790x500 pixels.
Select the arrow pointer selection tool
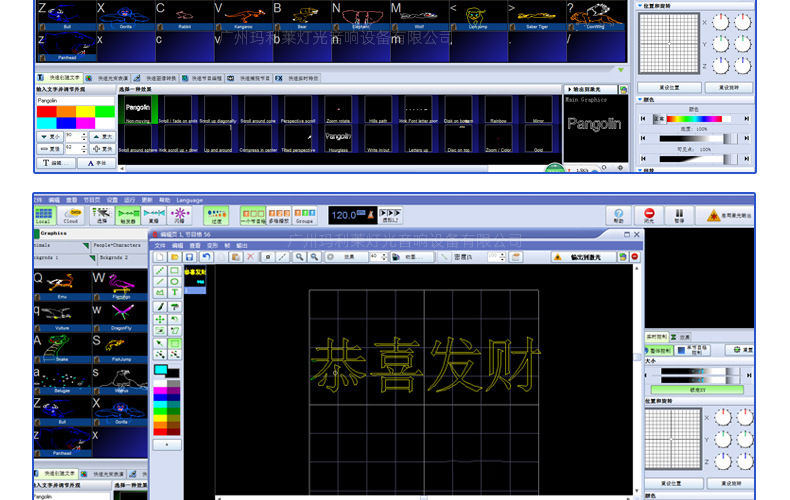point(160,343)
